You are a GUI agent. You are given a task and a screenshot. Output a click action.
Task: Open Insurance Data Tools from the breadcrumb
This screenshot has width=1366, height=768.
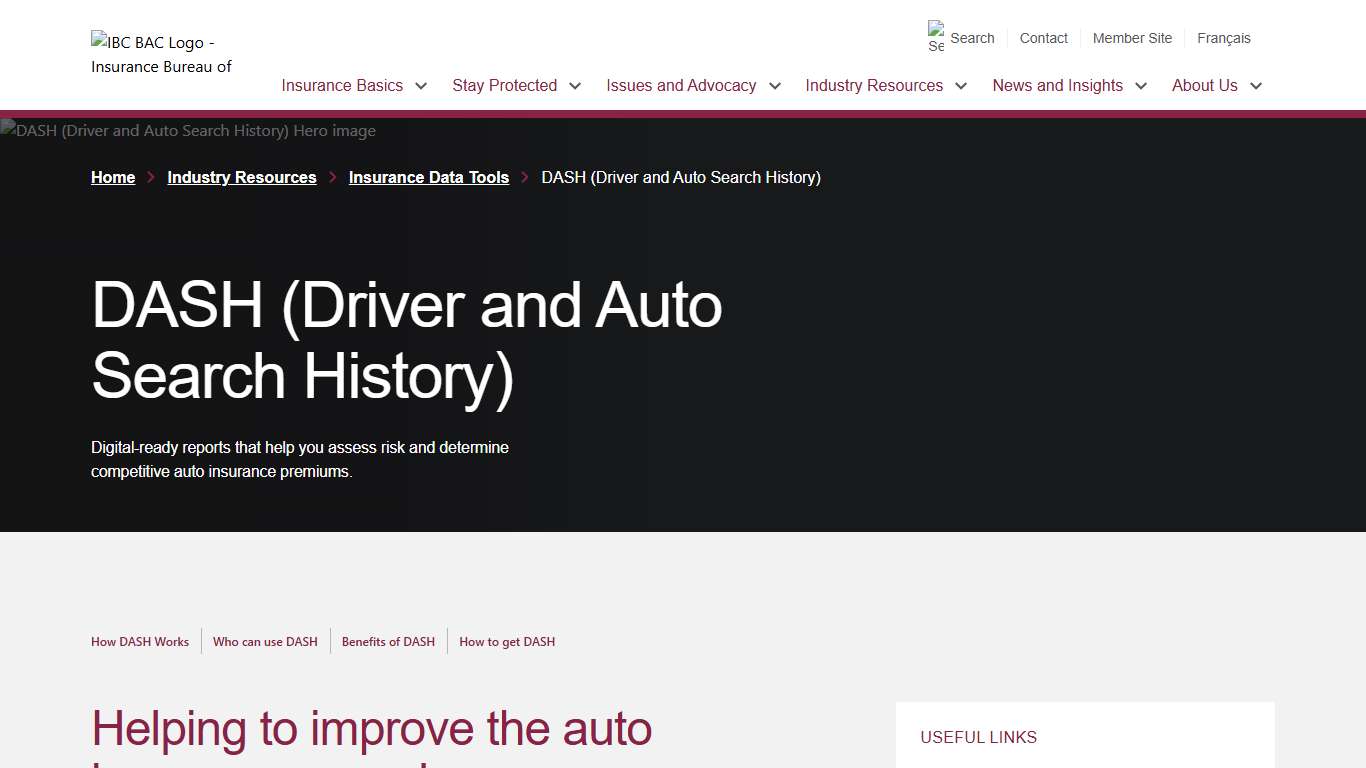tap(428, 177)
